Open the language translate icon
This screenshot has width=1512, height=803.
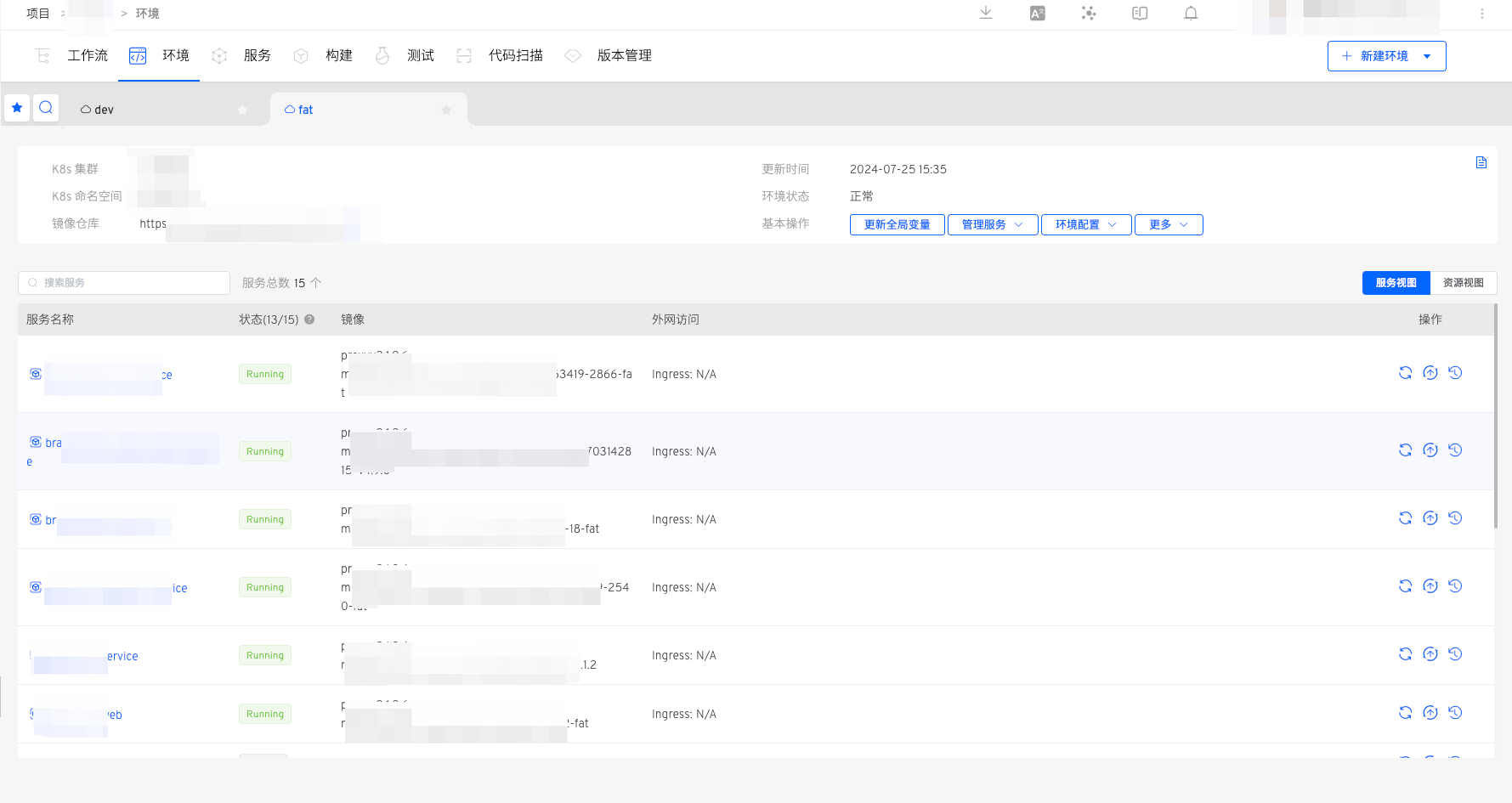[x=1038, y=13]
